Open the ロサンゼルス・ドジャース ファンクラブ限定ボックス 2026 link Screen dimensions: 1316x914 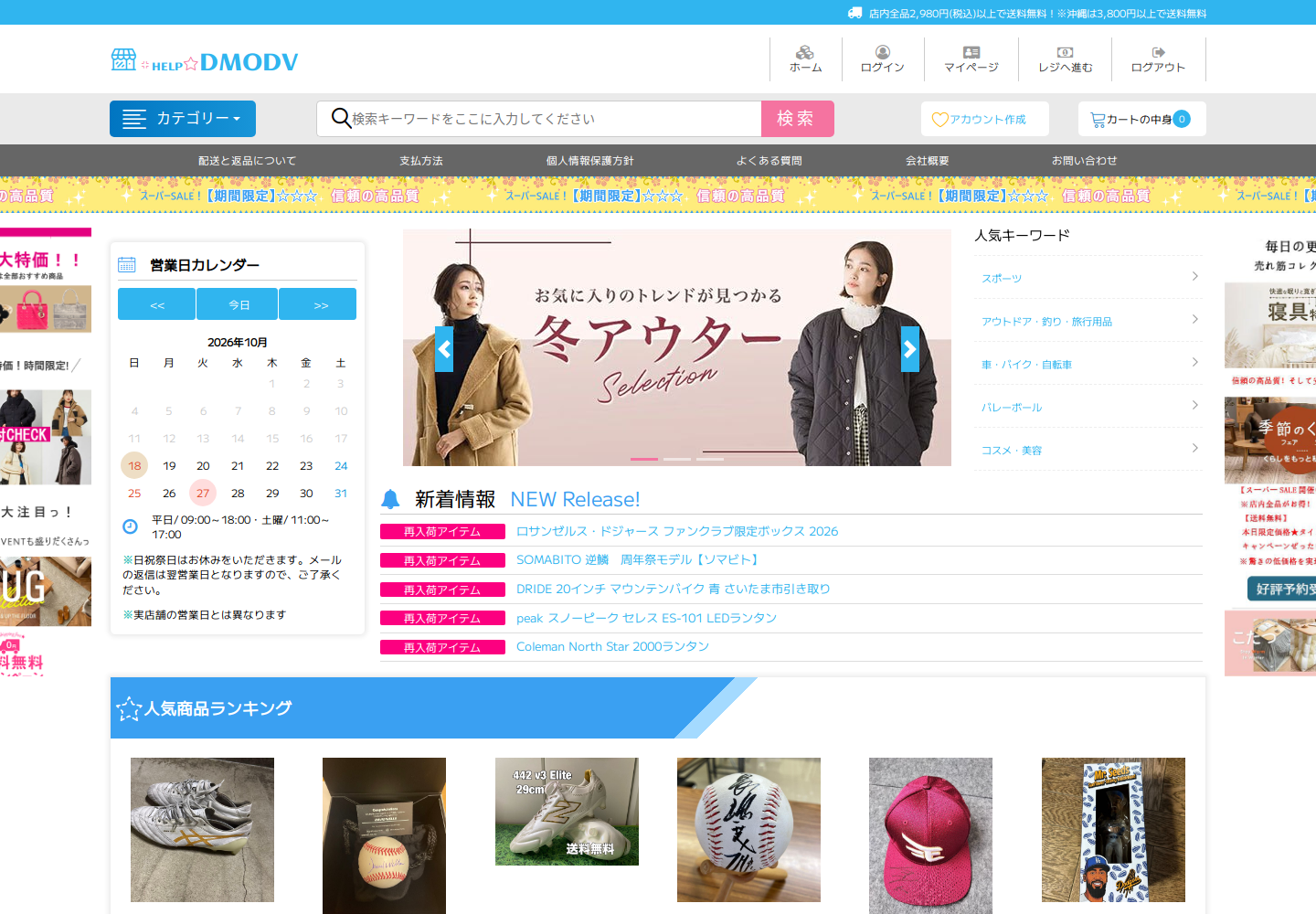pyautogui.click(x=677, y=531)
